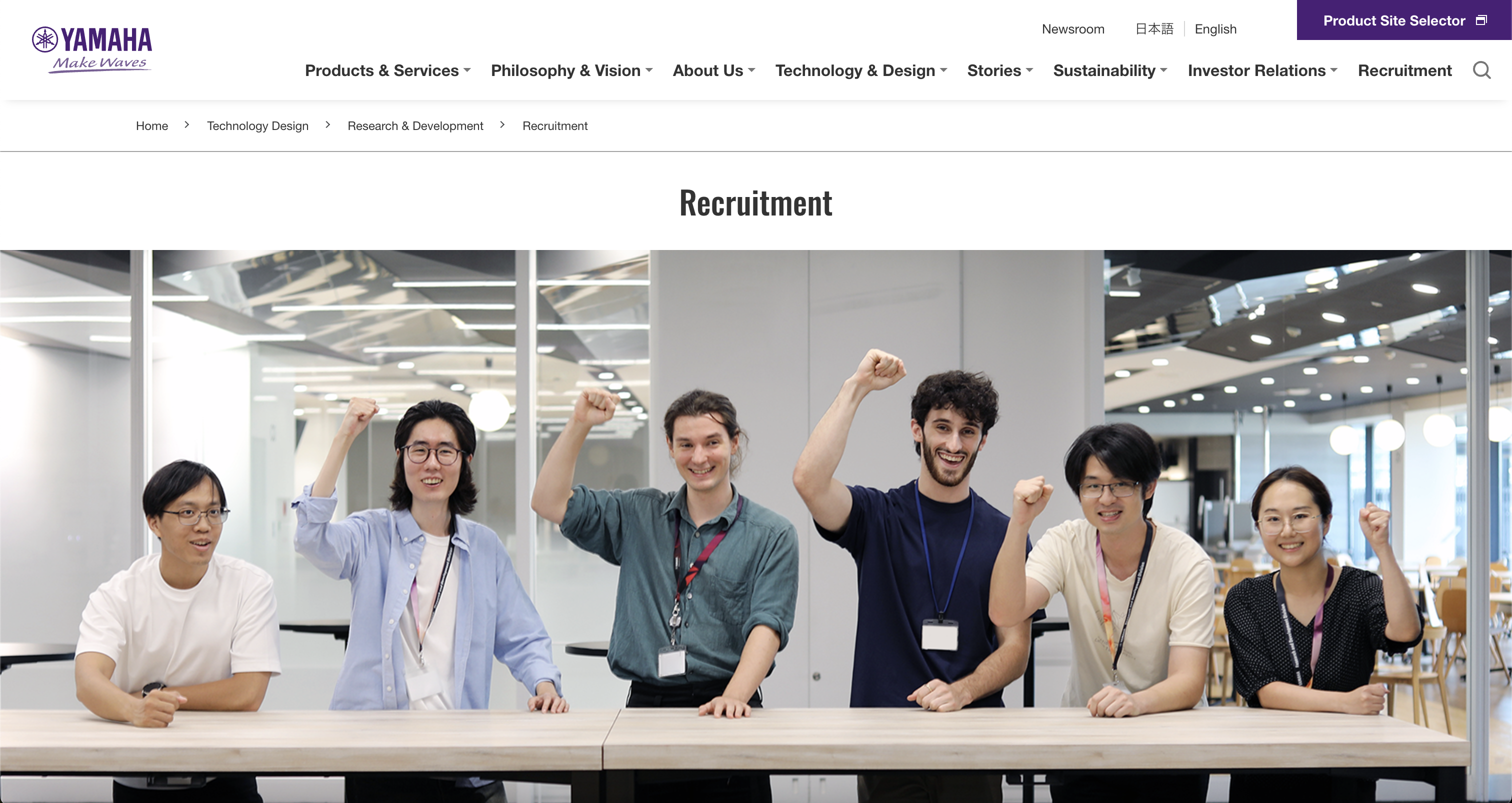Click the team photo hero image

tap(756, 526)
